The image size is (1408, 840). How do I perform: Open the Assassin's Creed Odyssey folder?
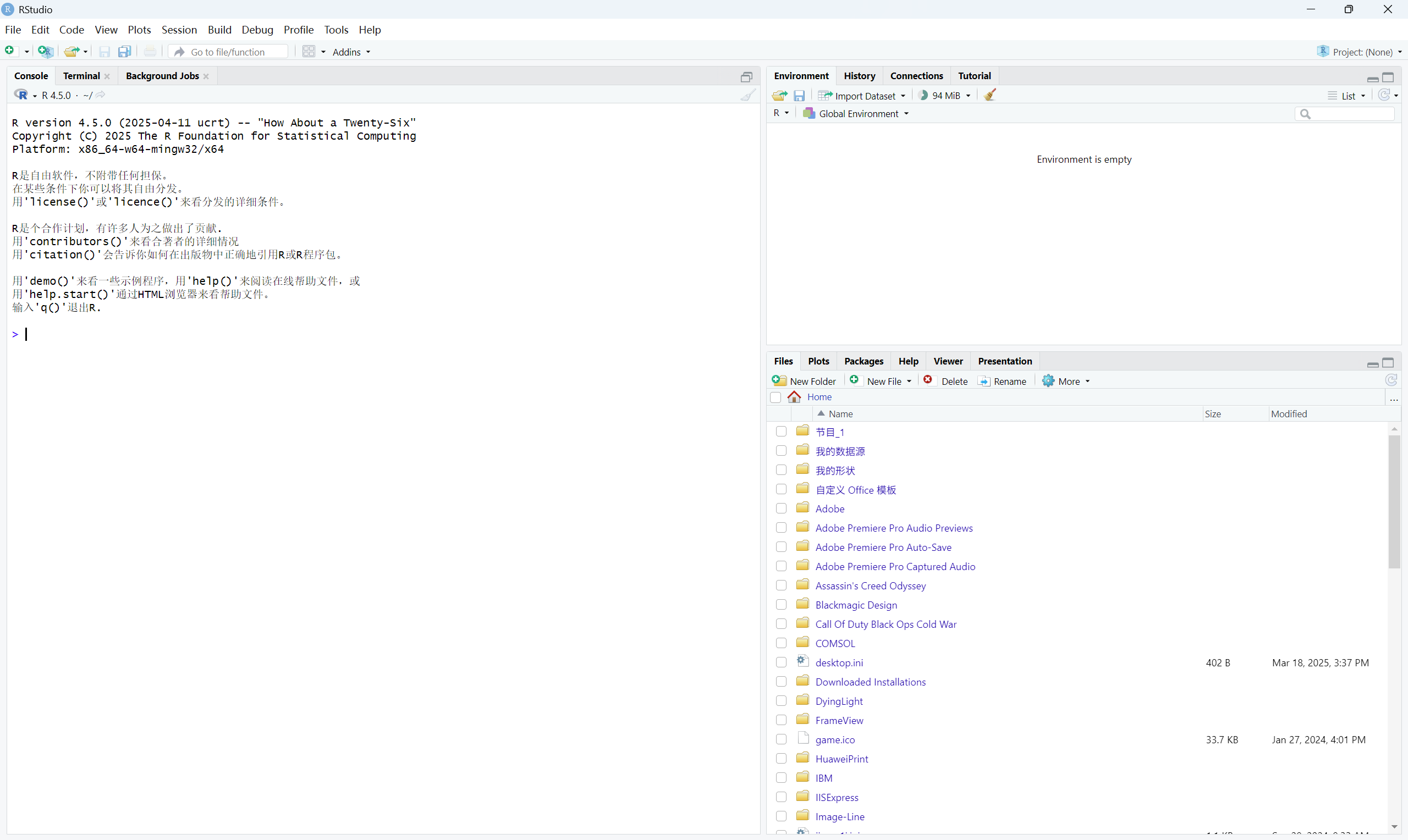pyautogui.click(x=871, y=586)
